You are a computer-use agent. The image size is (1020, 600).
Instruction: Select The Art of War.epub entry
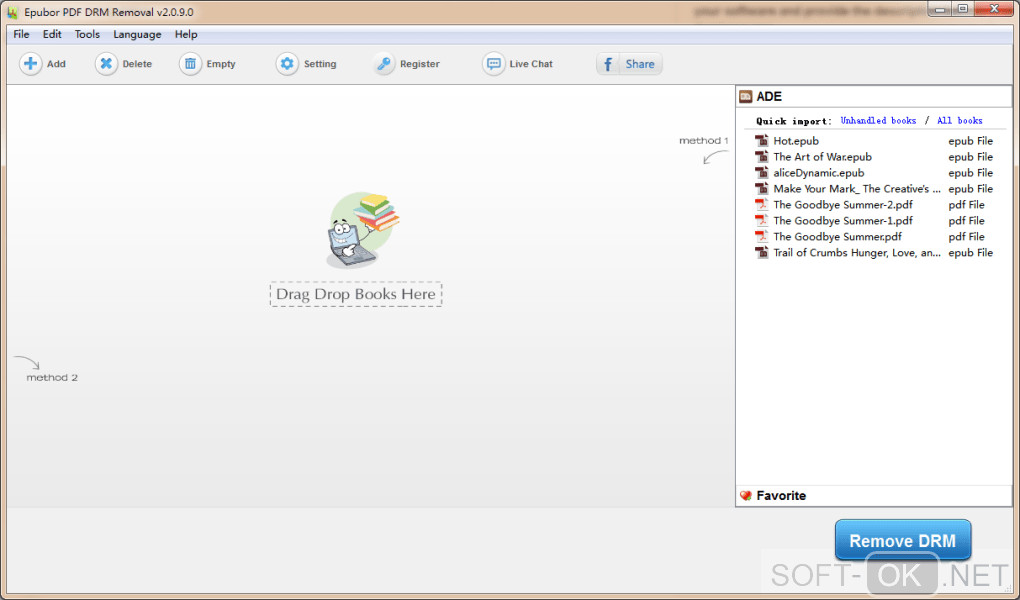point(822,157)
